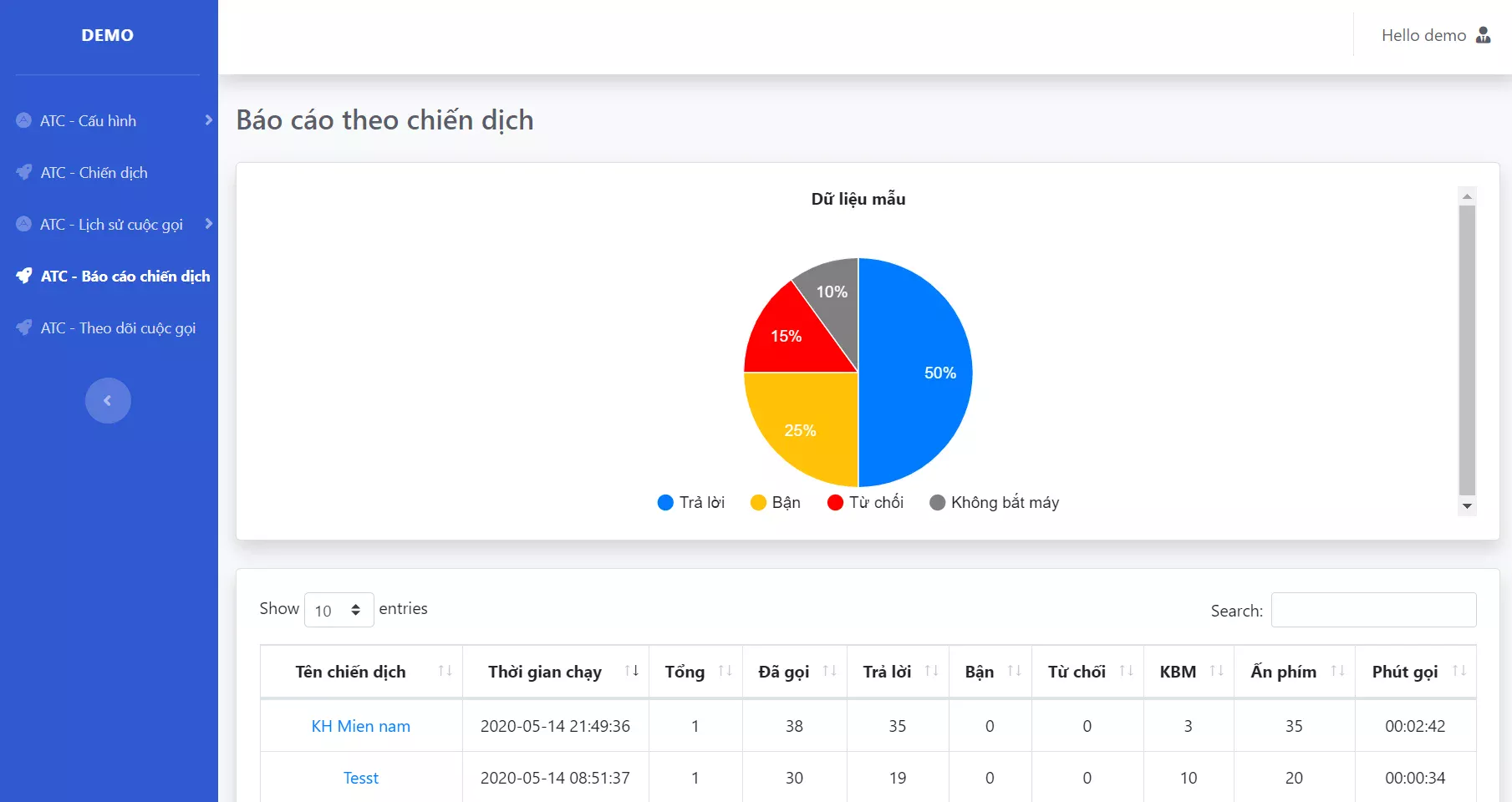Expand the ATC - Lịch sử cuộc gọi chevron
The width and height of the screenshot is (1512, 802).
point(208,224)
